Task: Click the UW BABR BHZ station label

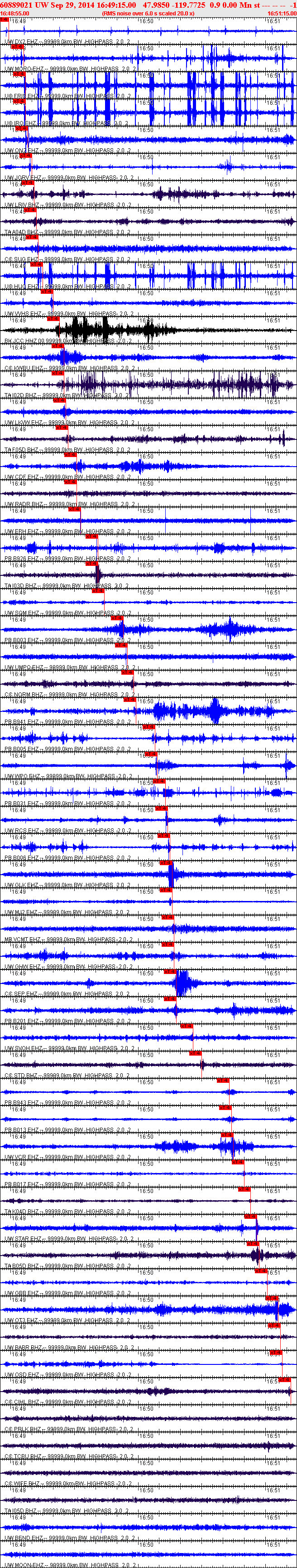Action: coord(69,1348)
